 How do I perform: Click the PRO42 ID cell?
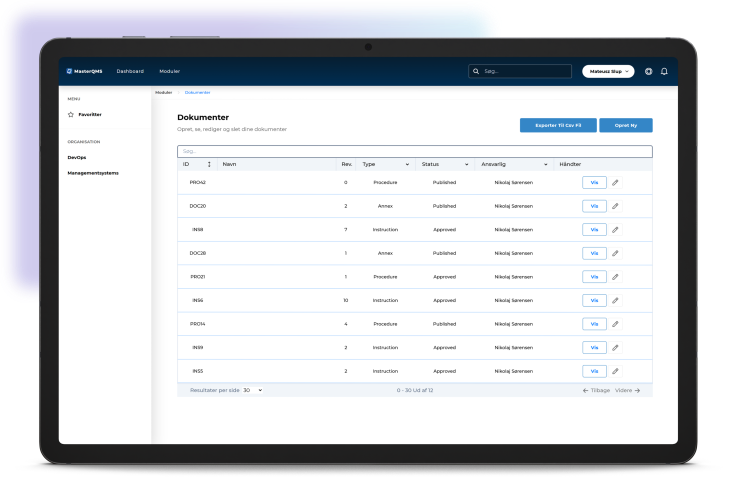click(x=197, y=183)
